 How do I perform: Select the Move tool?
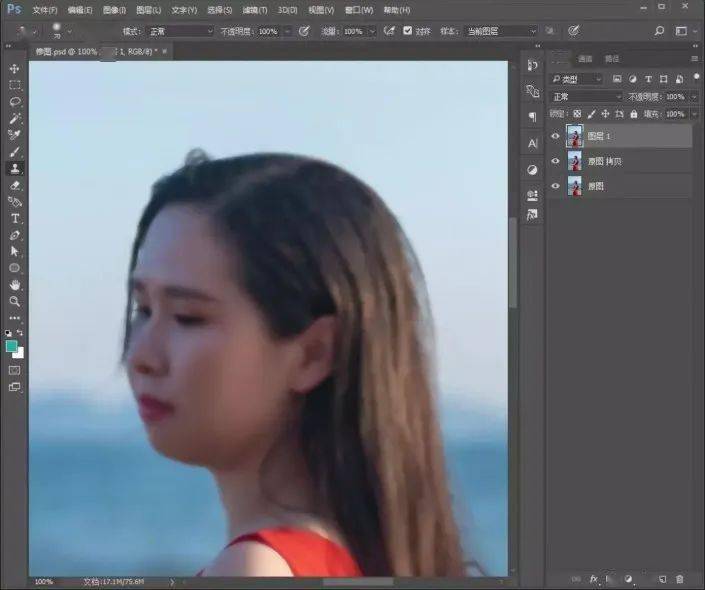(x=14, y=68)
